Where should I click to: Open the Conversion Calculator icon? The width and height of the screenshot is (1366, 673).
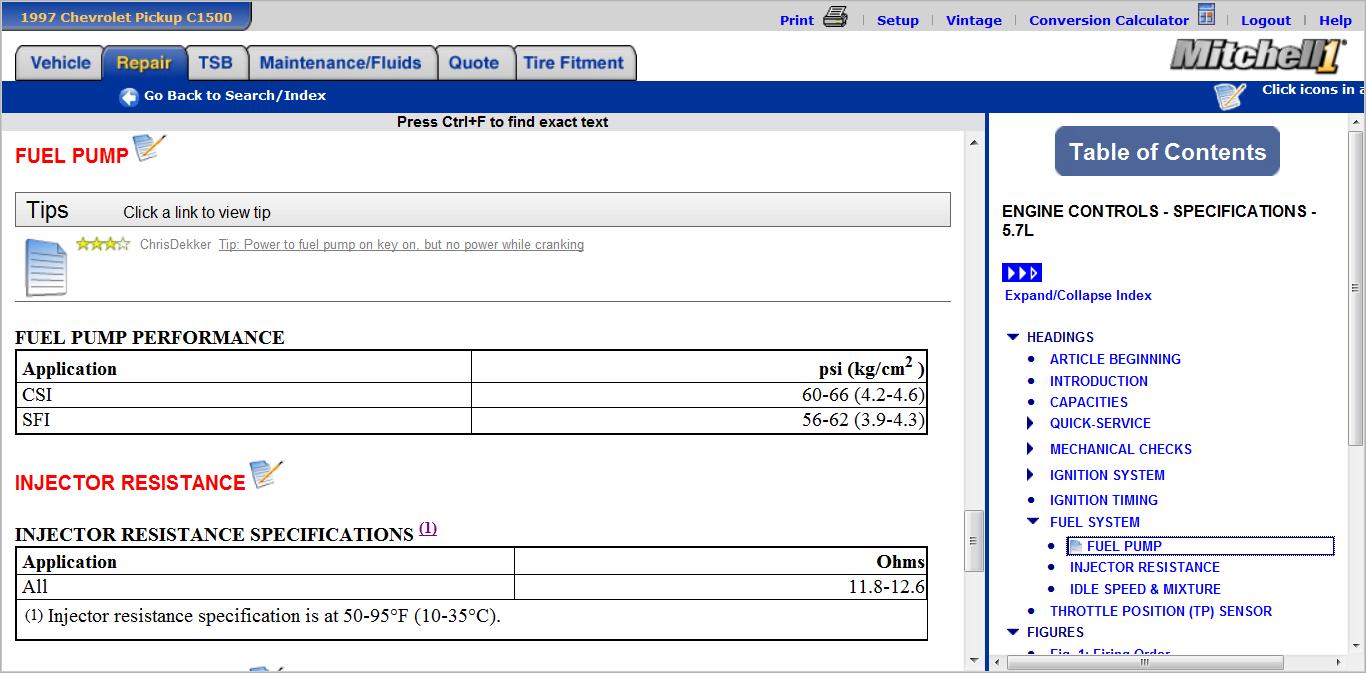tap(1206, 15)
